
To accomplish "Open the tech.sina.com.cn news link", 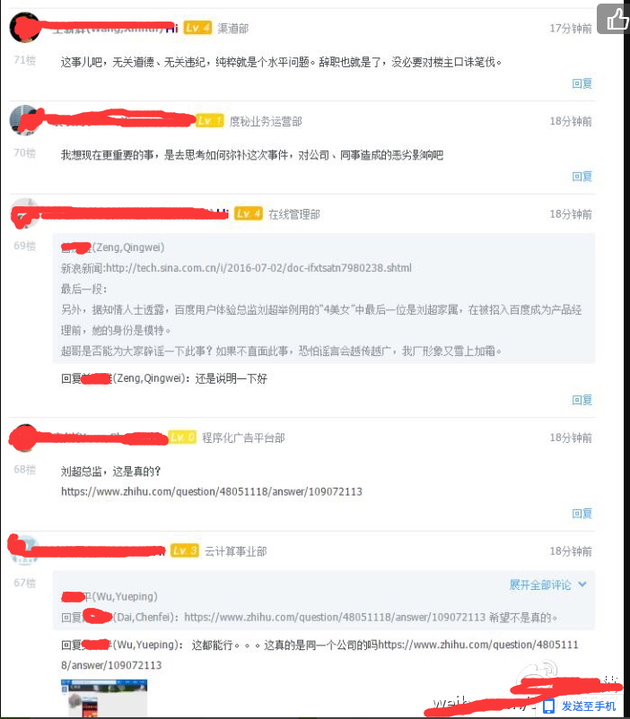I will pyautogui.click(x=259, y=268).
